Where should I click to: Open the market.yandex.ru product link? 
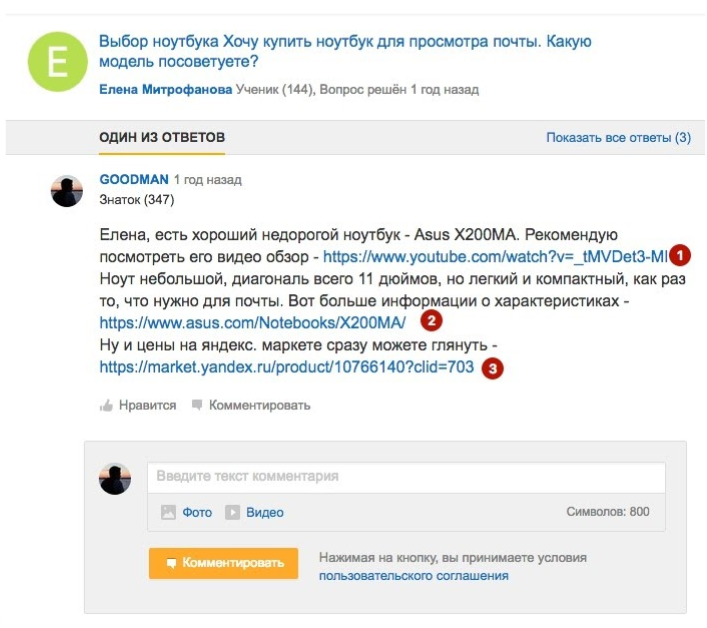[x=286, y=368]
